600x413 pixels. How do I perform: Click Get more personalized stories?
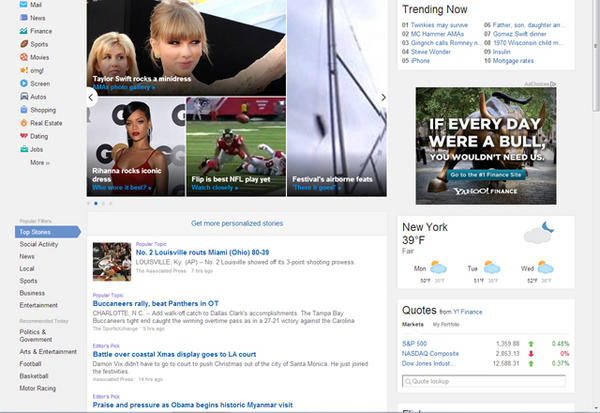(237, 223)
